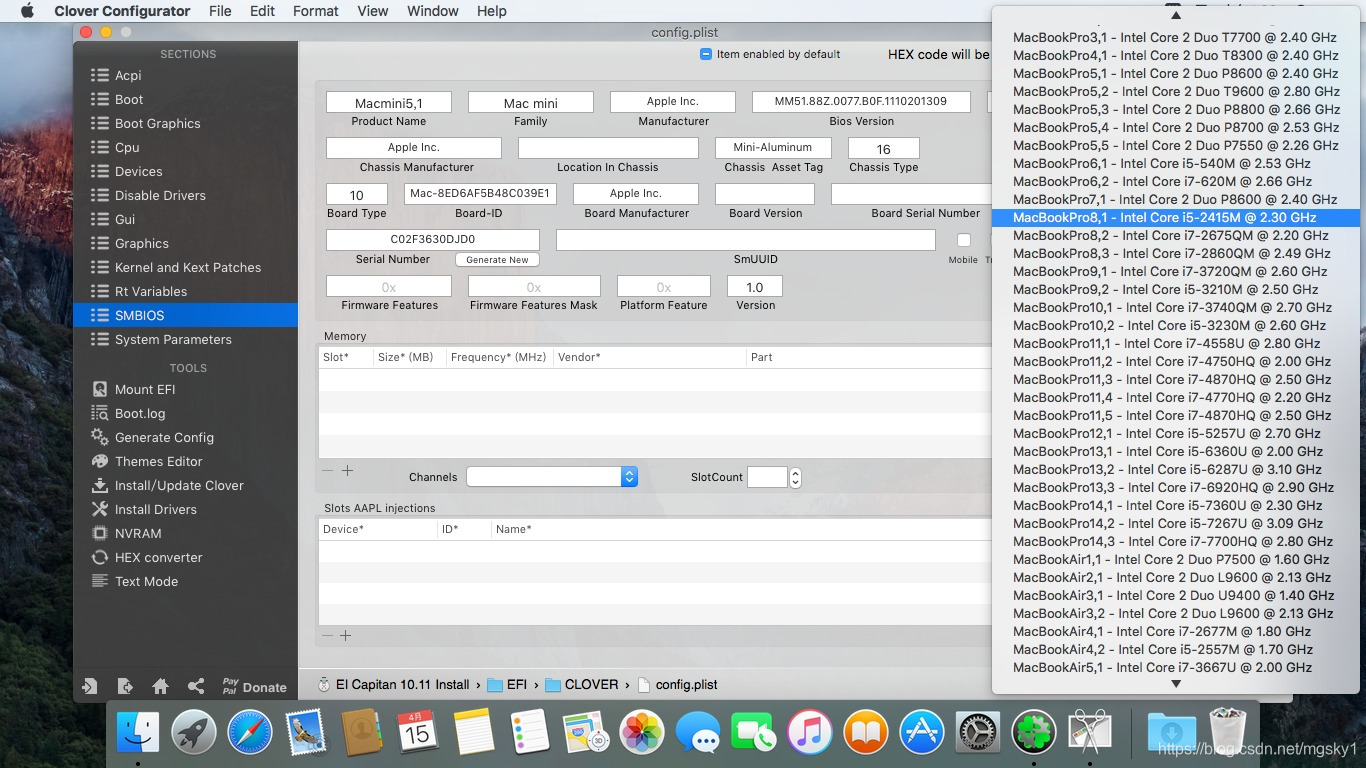Remove row from Slots AAPL injections

tap(327, 635)
